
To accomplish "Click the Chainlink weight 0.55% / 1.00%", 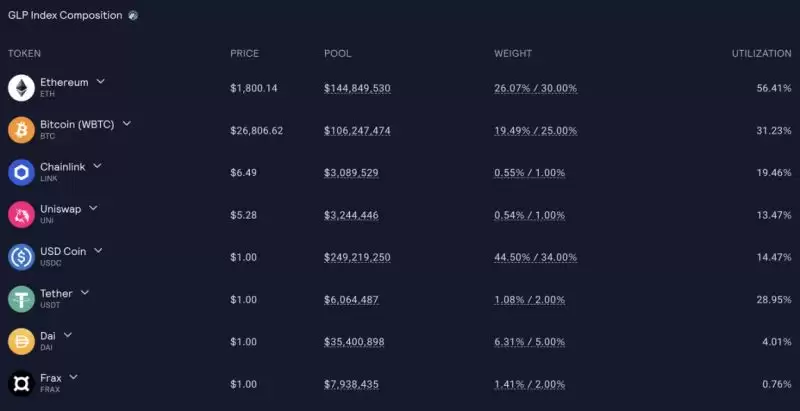I will tap(530, 173).
